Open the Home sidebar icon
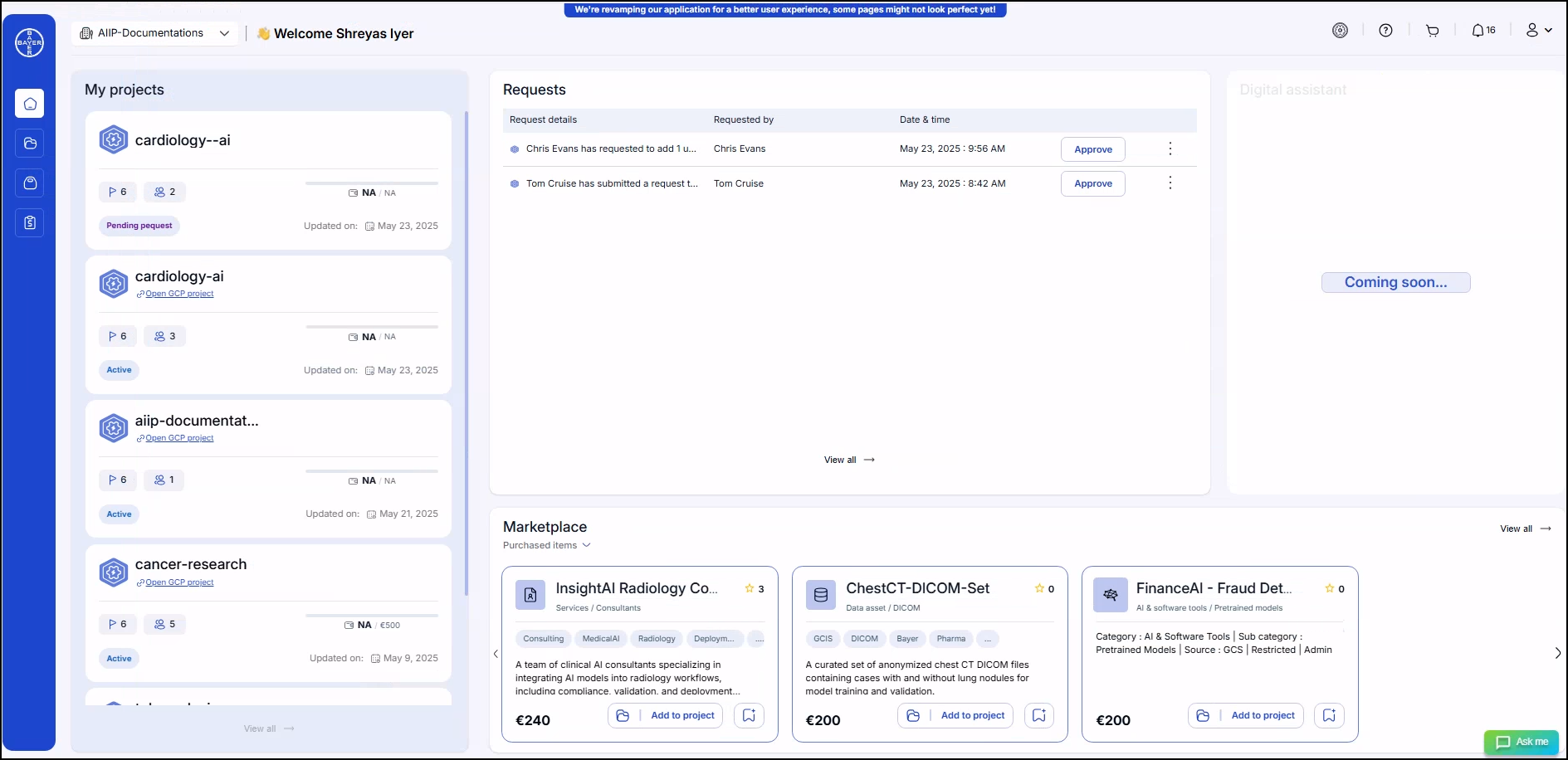 30,104
